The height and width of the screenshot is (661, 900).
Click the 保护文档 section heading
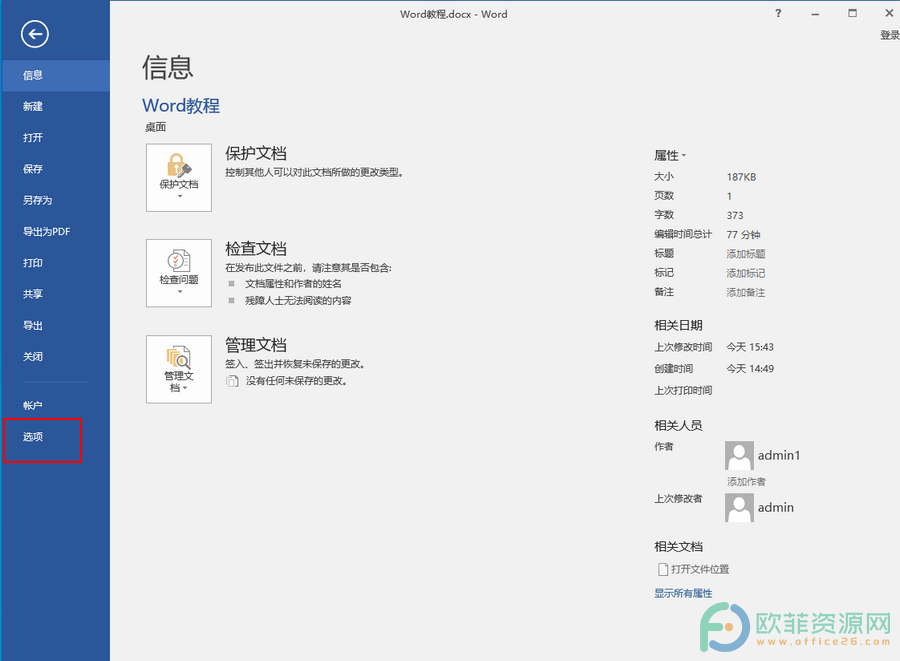click(x=256, y=153)
